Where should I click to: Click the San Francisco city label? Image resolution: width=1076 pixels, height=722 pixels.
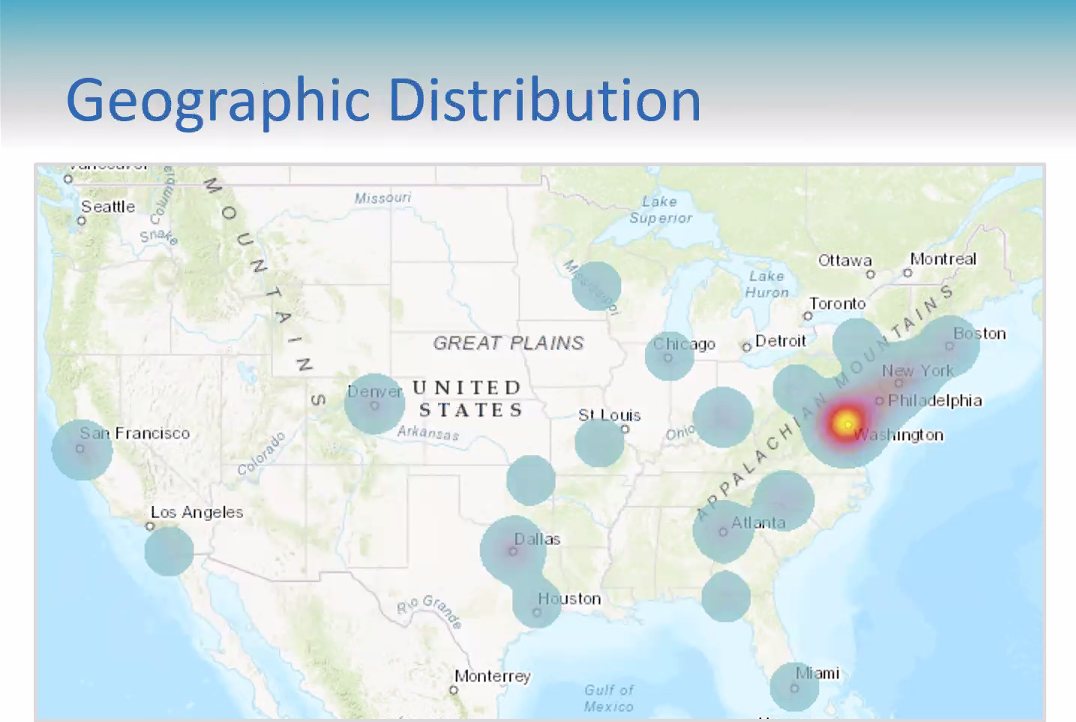(134, 433)
